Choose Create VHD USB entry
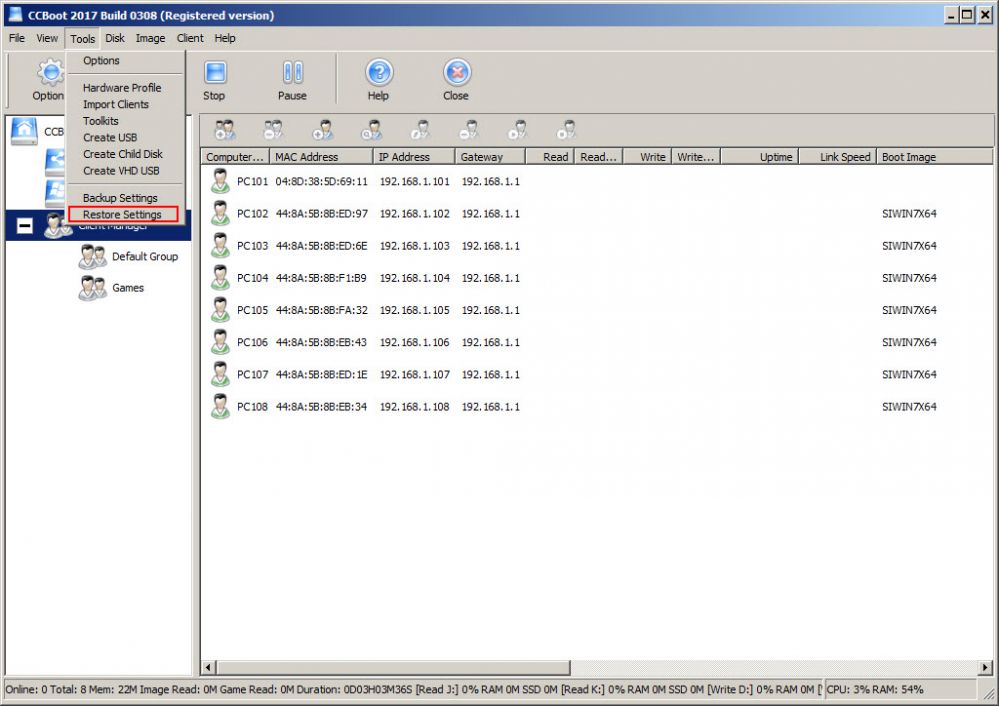Screen dimensions: 999x706 click(121, 171)
